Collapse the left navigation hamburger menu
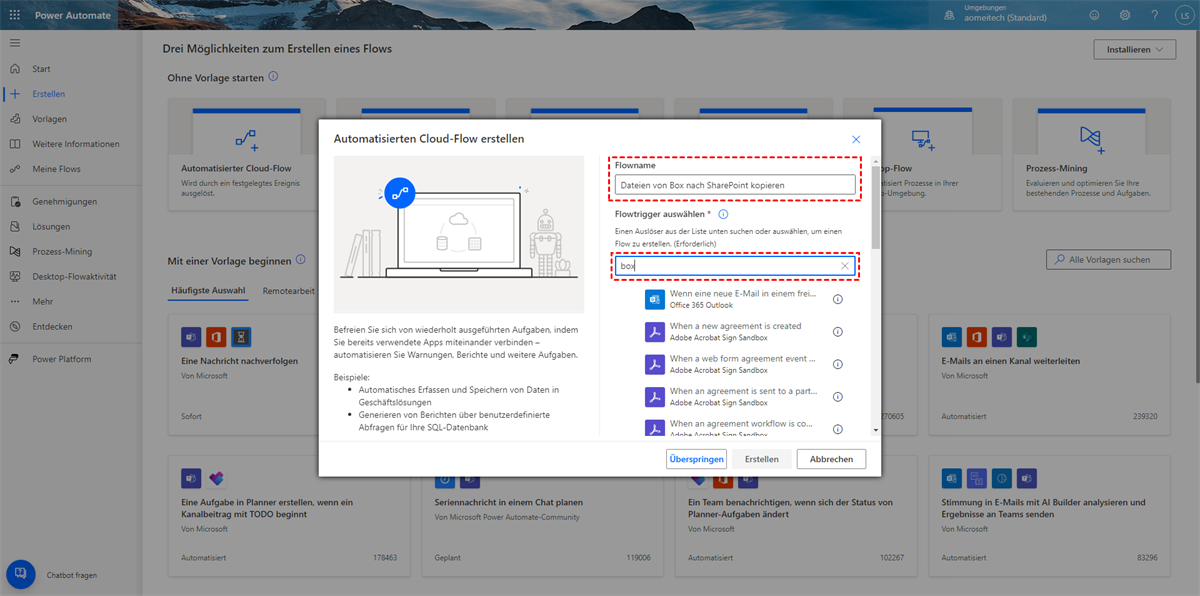The height and width of the screenshot is (596, 1200). (x=14, y=43)
